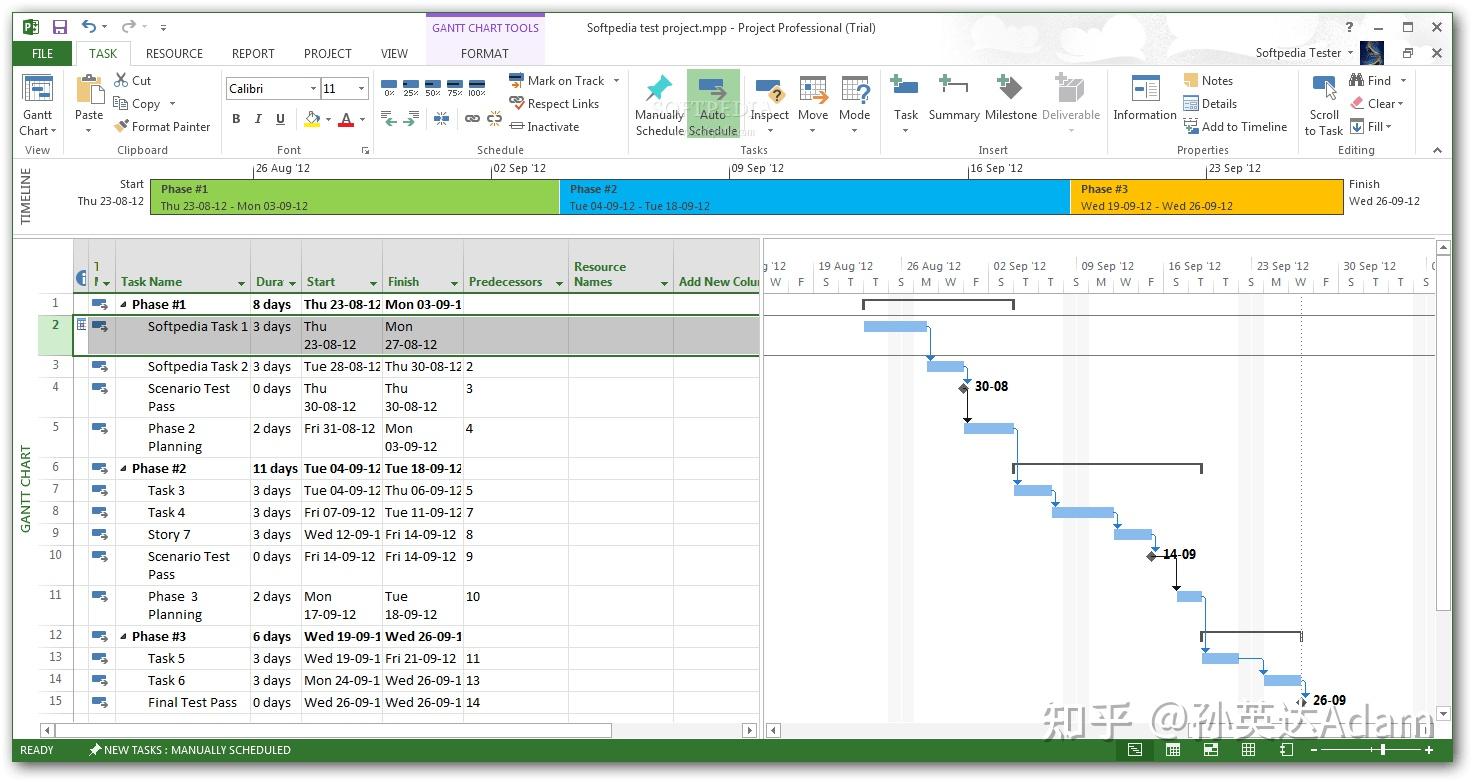Inactivate the selected task
Image resolution: width=1473 pixels, height=782 pixels.
(544, 127)
